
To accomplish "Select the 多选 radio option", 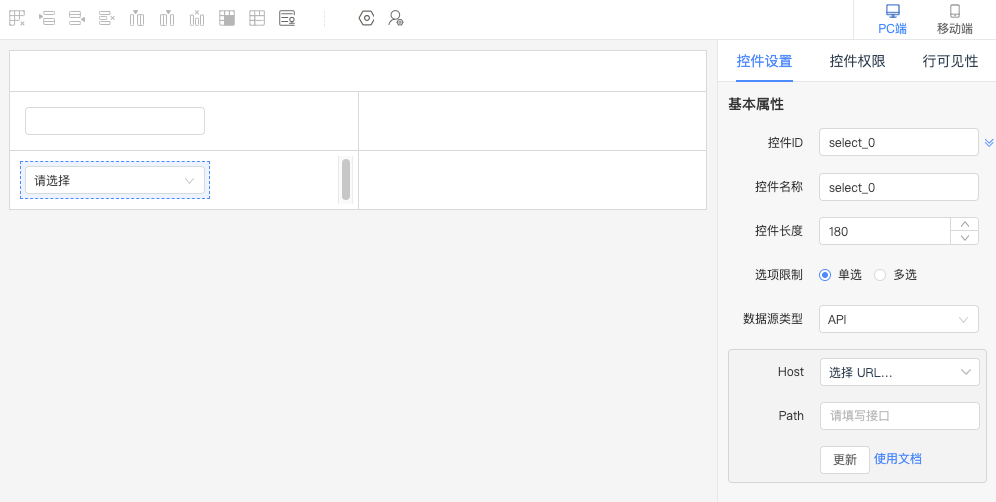I will pyautogui.click(x=896, y=275).
